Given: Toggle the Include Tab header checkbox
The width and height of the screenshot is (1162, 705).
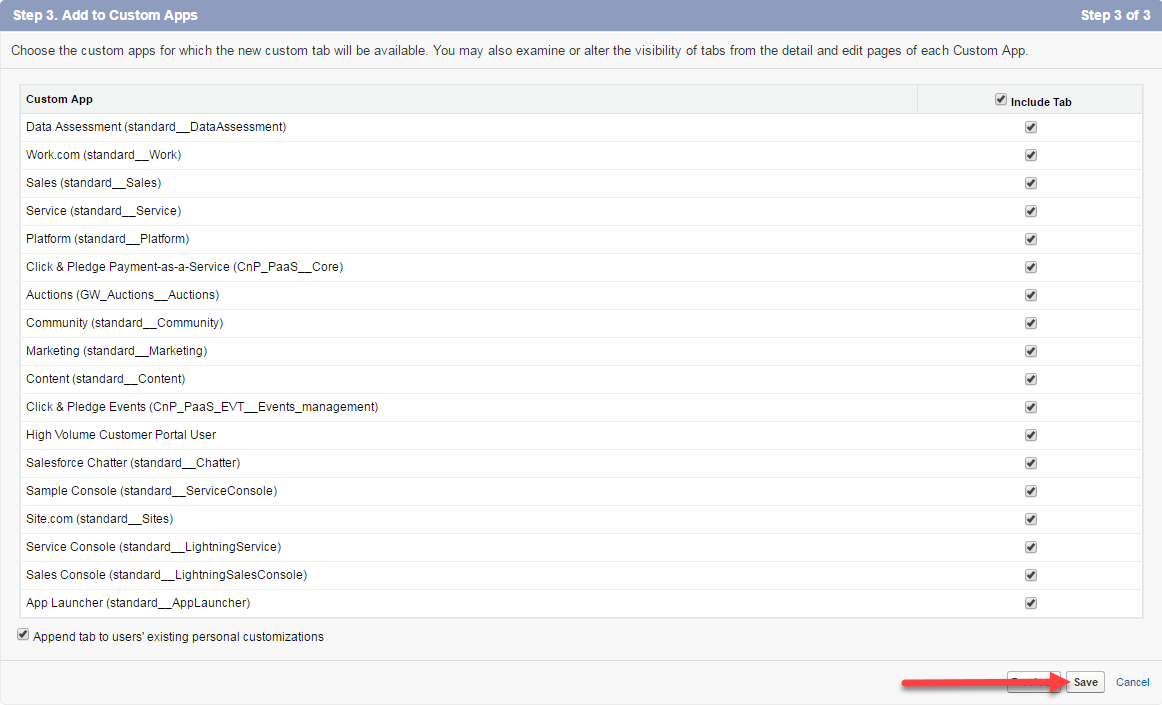Looking at the screenshot, I should coord(1000,99).
